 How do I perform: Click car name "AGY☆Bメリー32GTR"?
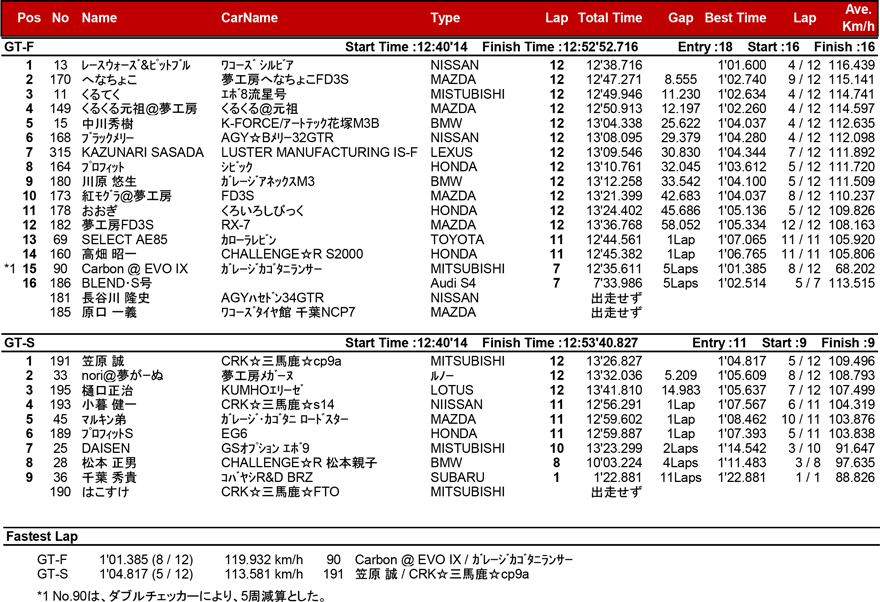[x=277, y=138]
